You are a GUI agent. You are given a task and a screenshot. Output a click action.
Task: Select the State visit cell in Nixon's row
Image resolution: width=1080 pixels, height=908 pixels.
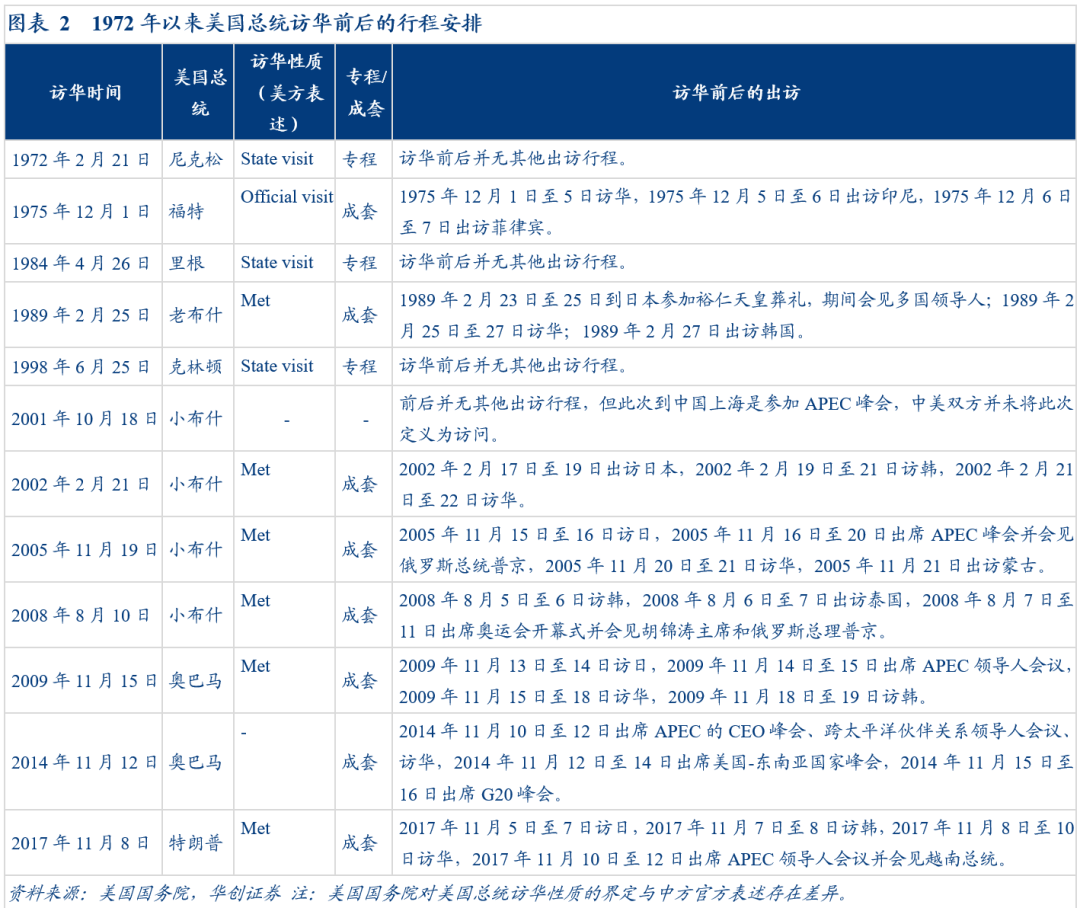pyautogui.click(x=277, y=158)
